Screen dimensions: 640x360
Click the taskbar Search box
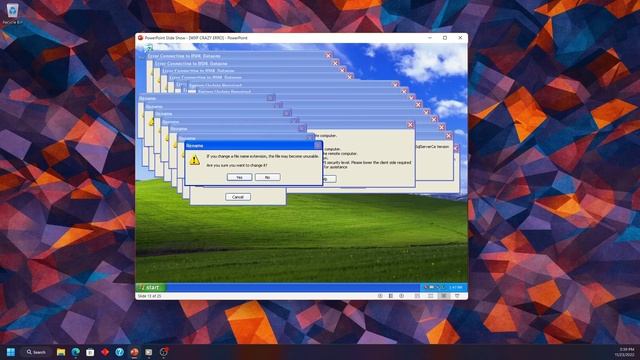[x=36, y=352]
